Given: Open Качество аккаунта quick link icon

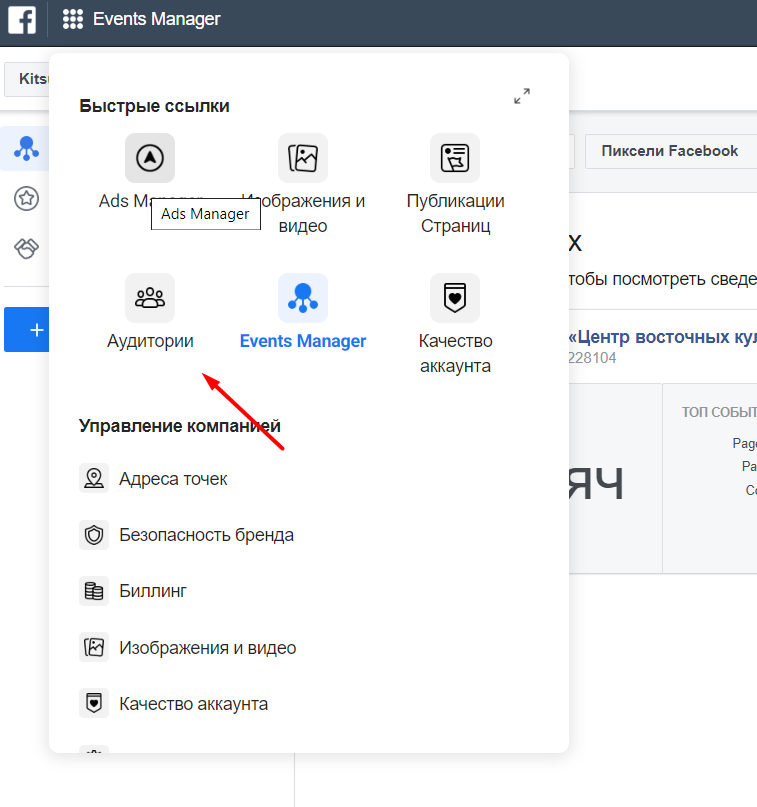Looking at the screenshot, I should pyautogui.click(x=455, y=298).
